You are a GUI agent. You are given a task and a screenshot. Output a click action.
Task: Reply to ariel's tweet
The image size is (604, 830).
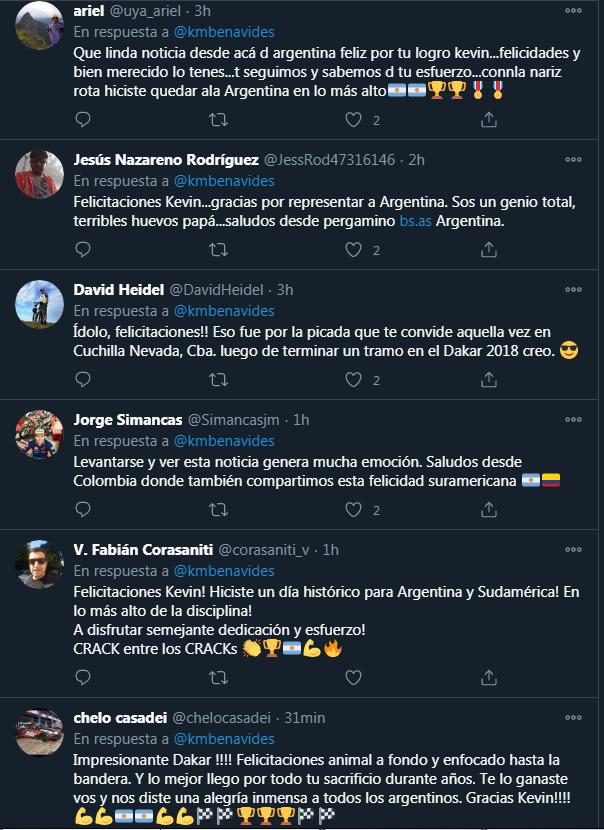click(x=83, y=120)
